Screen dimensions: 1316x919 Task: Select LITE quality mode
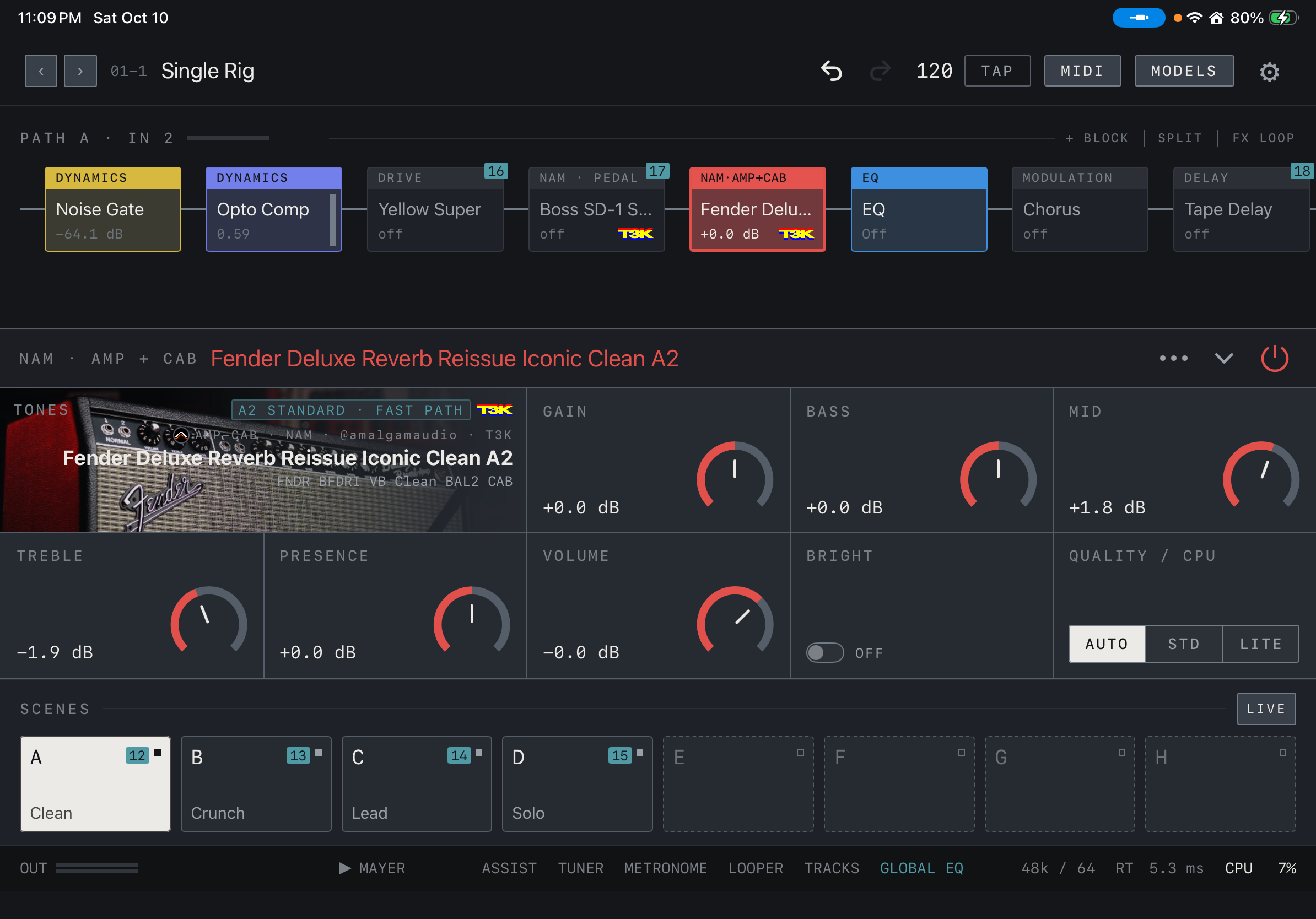coord(1260,644)
